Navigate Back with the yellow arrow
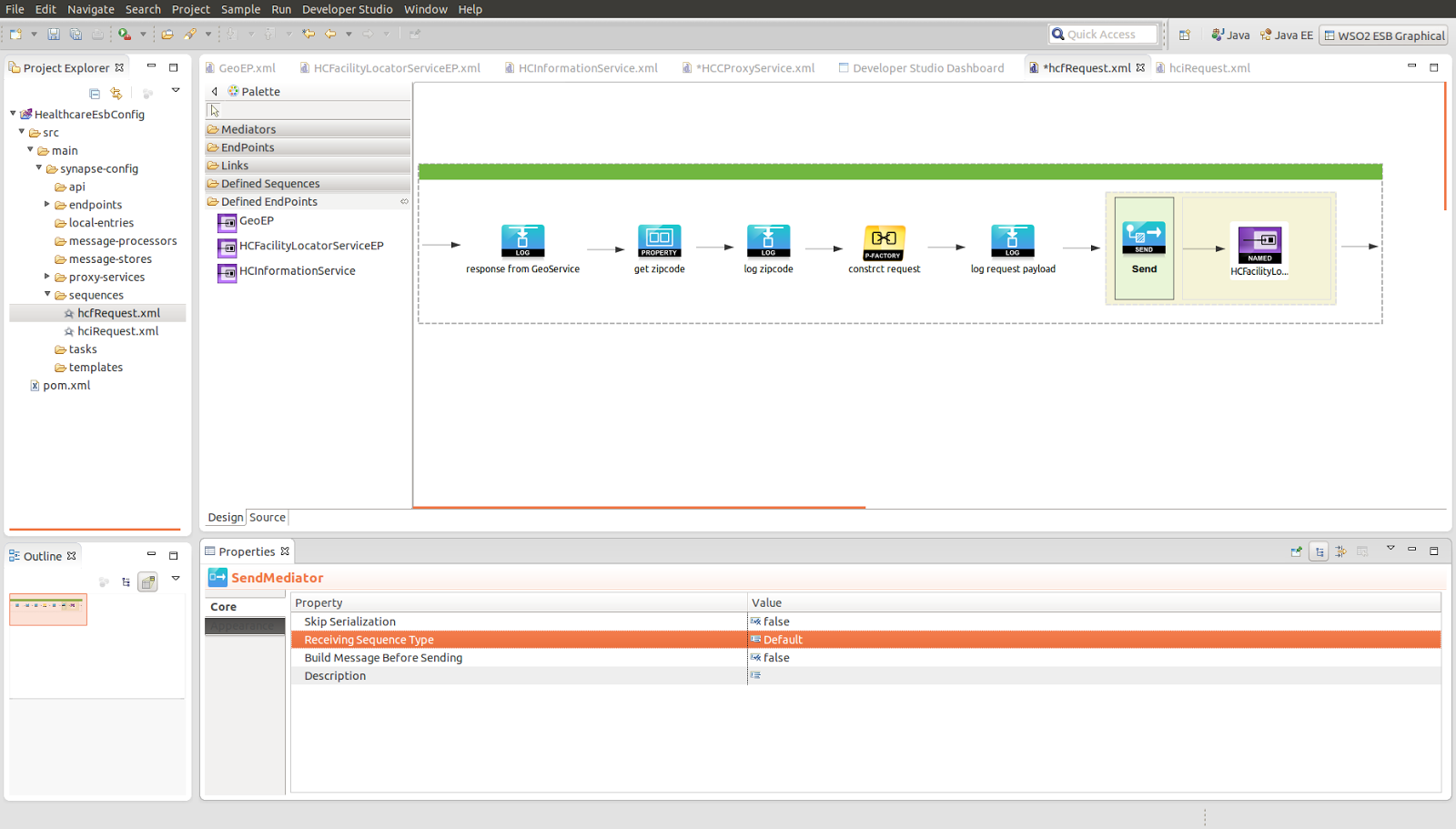The width and height of the screenshot is (1456, 829). click(x=330, y=35)
